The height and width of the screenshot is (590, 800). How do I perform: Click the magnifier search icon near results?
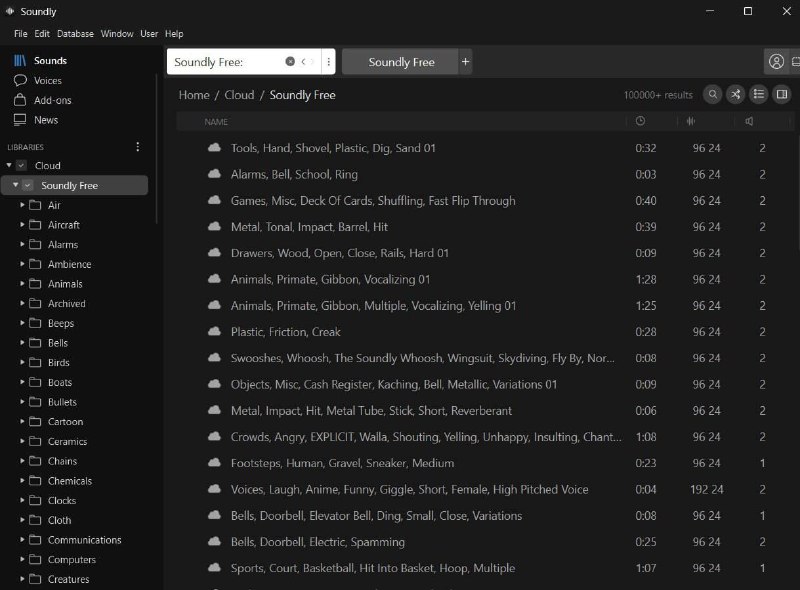(713, 94)
